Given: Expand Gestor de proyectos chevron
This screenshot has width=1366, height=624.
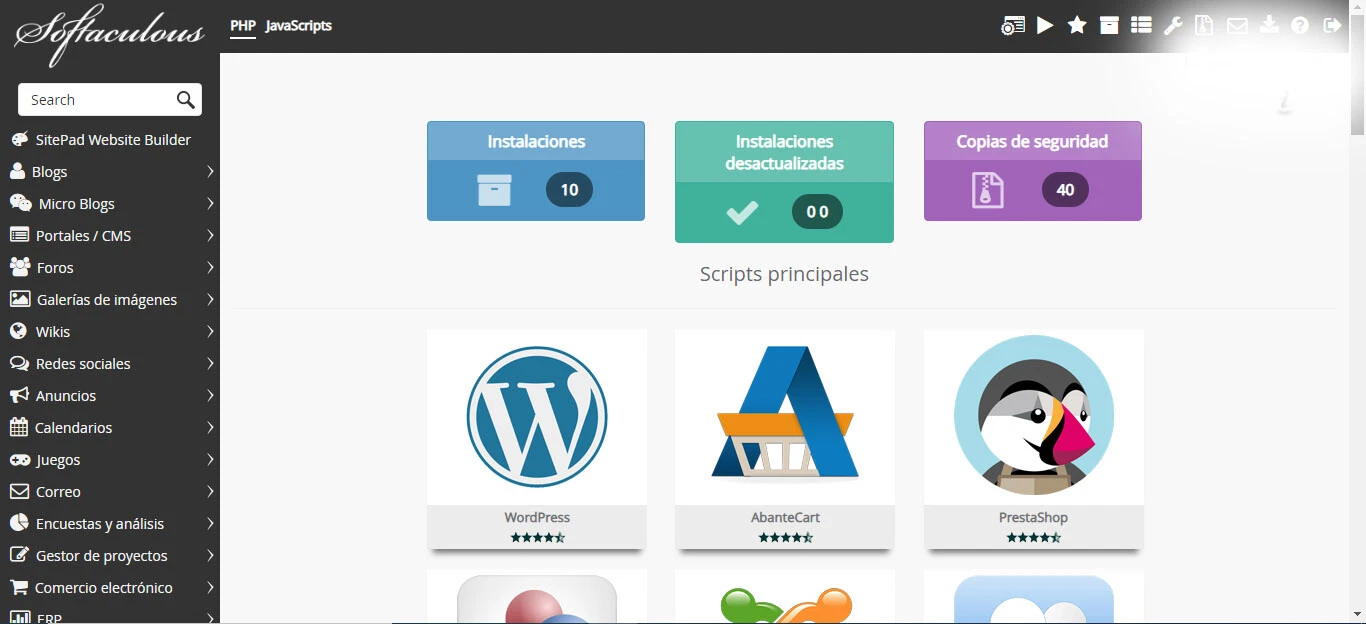Looking at the screenshot, I should coord(210,555).
